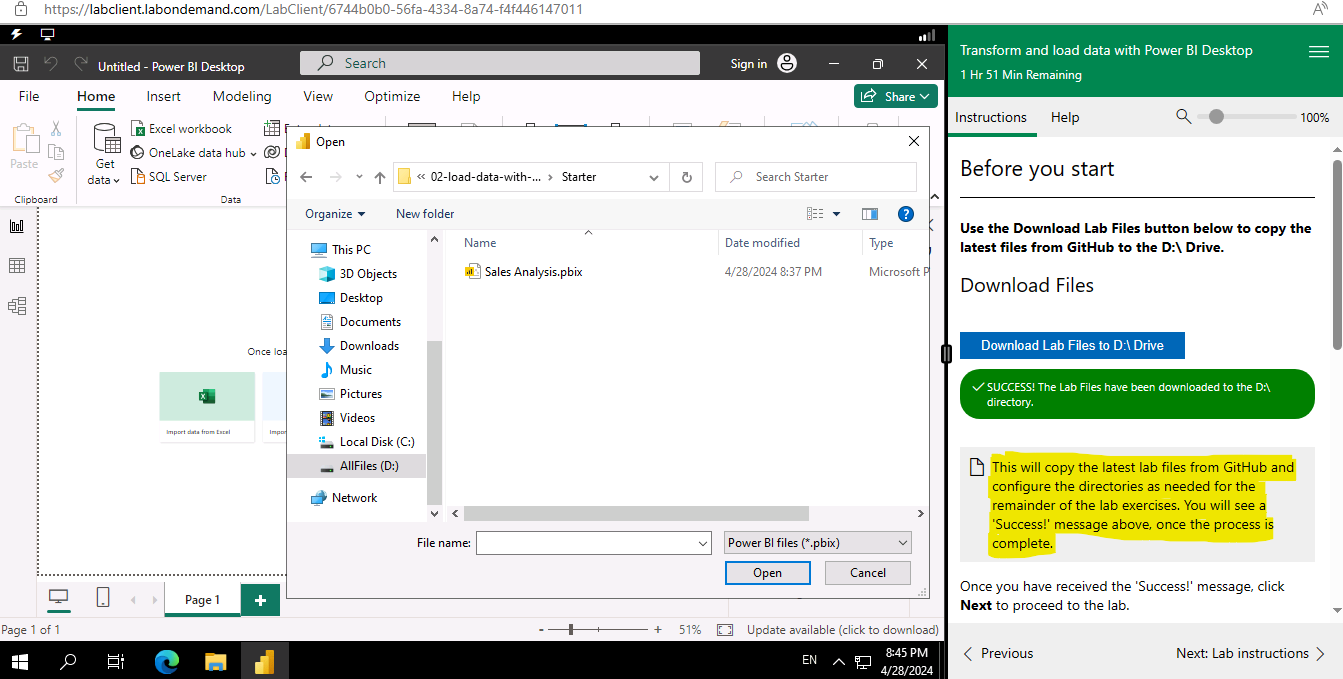
Task: Choose Excel workbook data source
Action: point(181,129)
